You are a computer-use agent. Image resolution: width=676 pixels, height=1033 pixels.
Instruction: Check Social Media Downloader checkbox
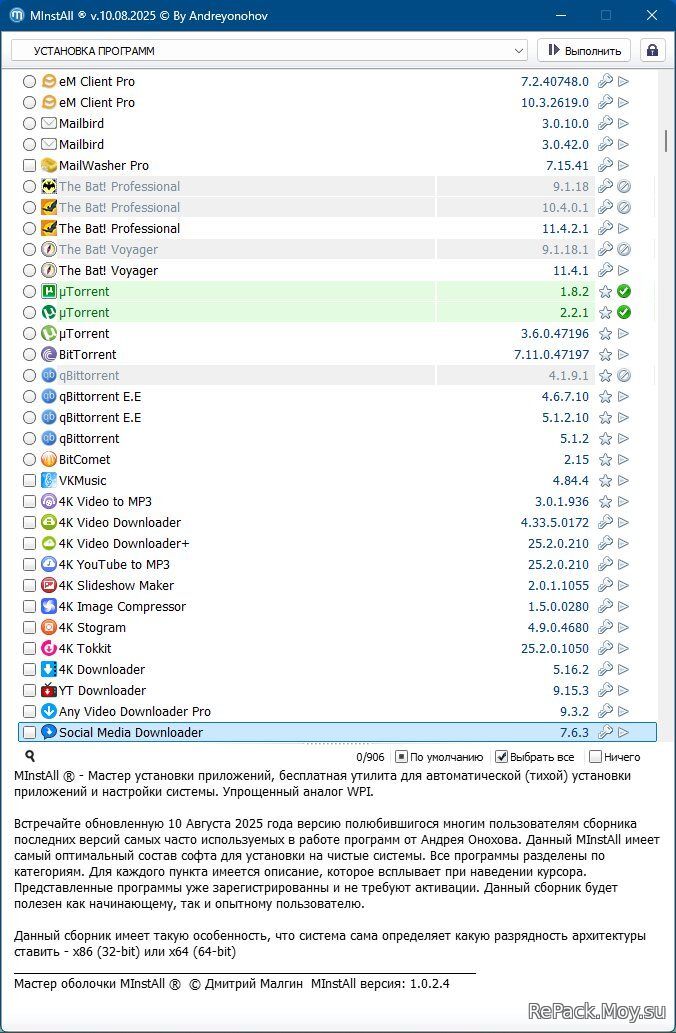29,733
